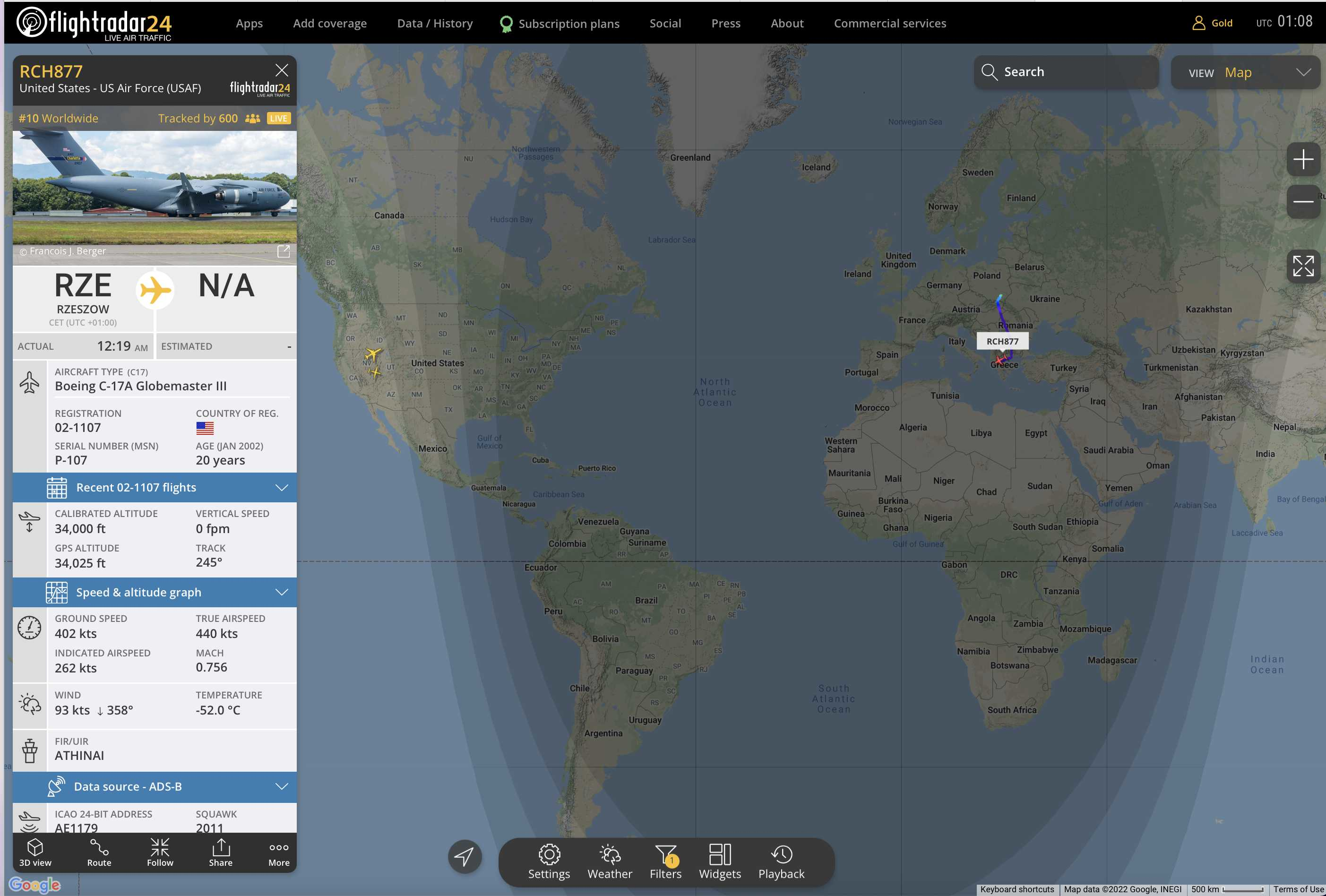Click registration value 02-1107
Image resolution: width=1326 pixels, height=896 pixels.
pyautogui.click(x=77, y=428)
